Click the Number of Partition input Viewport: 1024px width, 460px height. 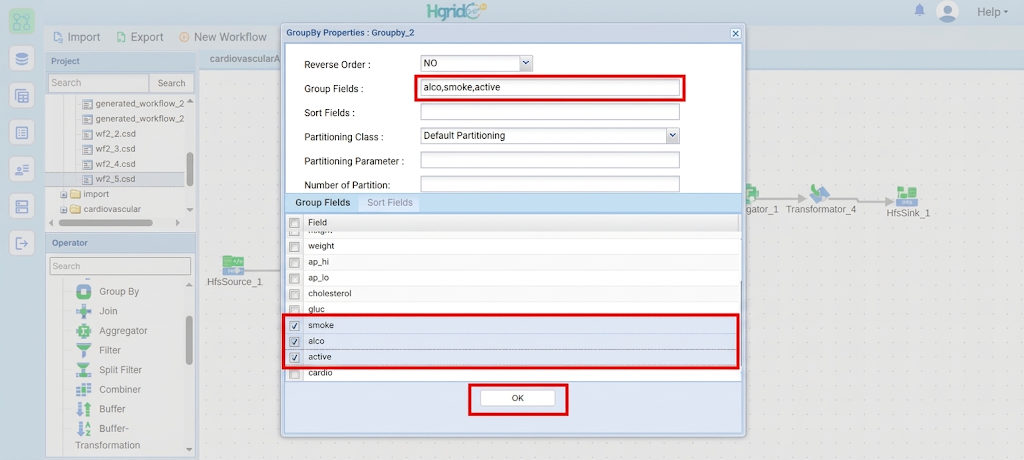click(x=550, y=184)
